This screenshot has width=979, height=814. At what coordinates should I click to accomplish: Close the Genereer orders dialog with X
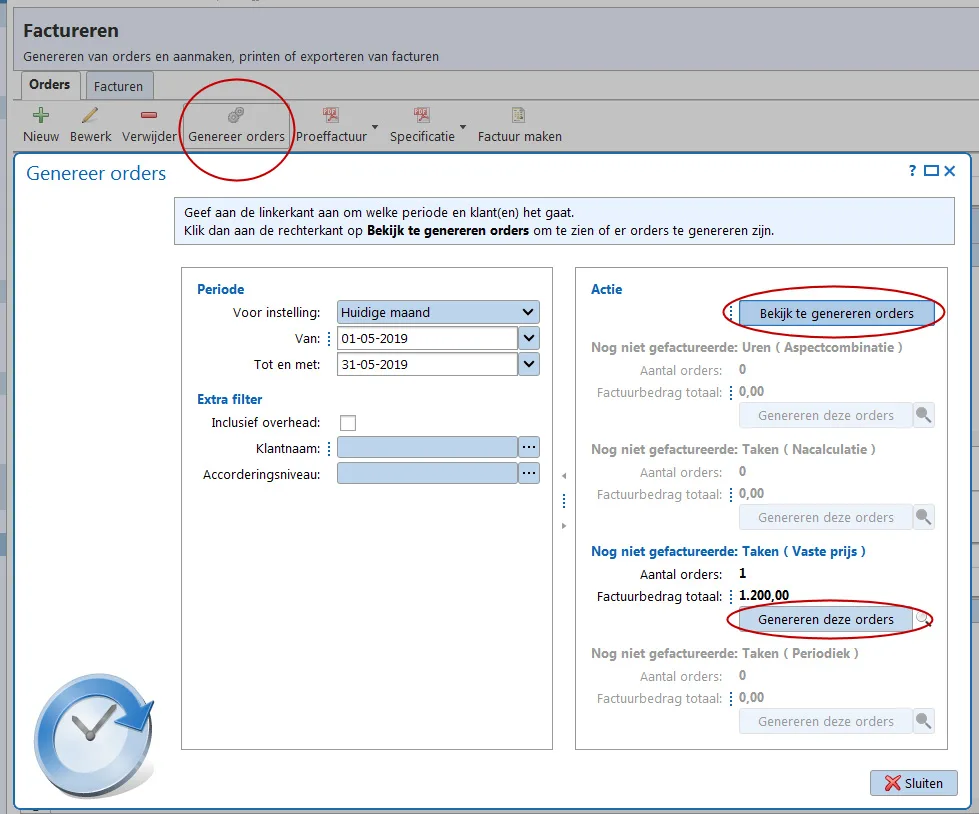(x=950, y=170)
